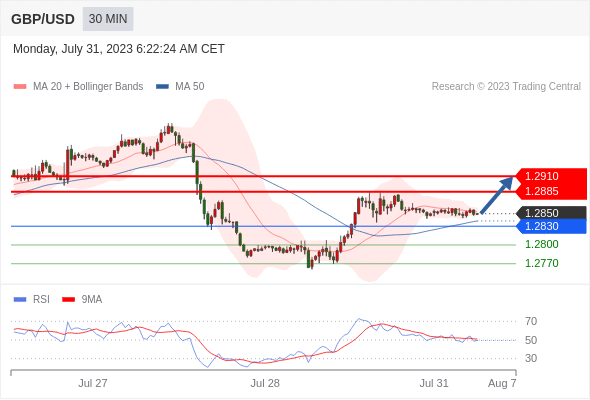
Task: Click the Jul 27 date axis label
Action: point(93,383)
